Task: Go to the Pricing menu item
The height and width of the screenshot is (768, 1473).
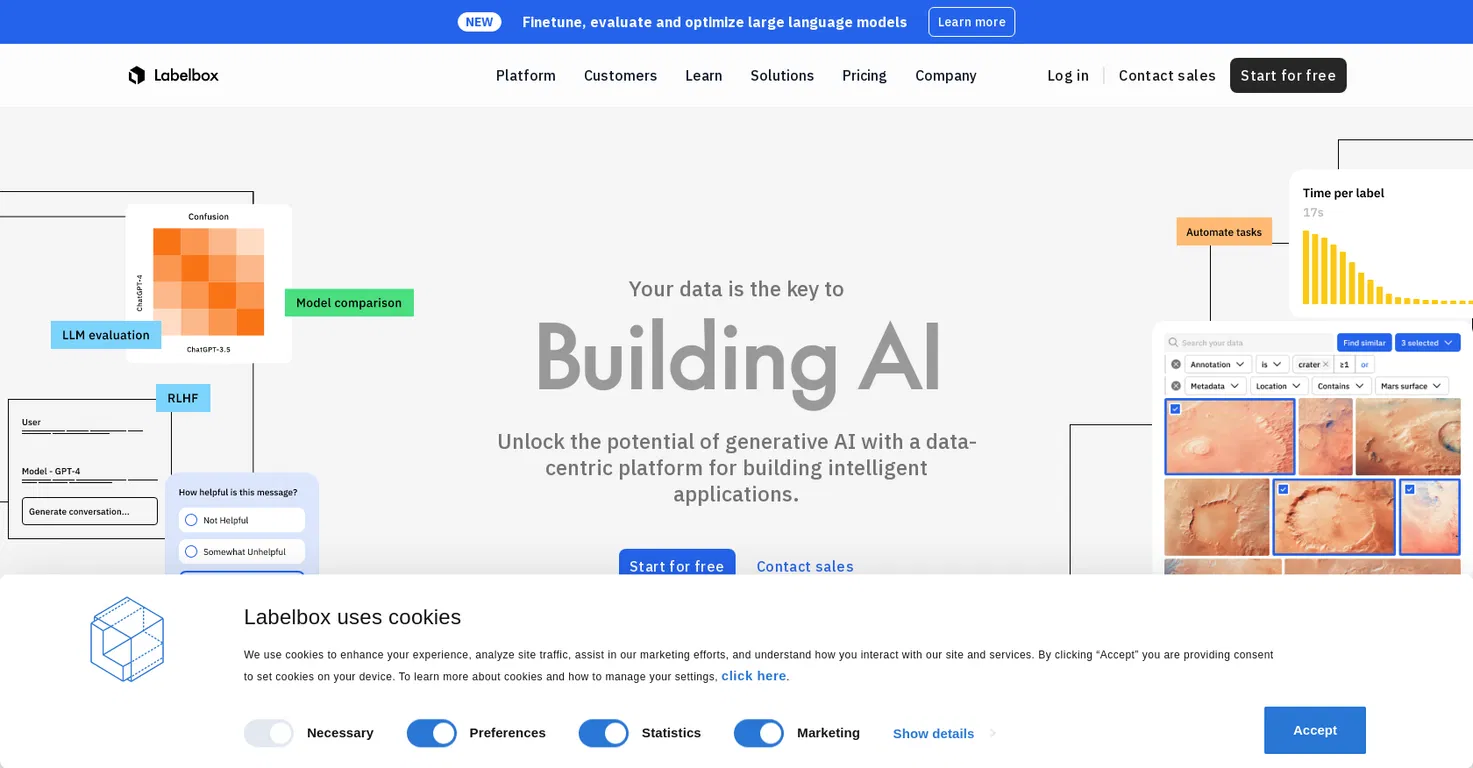Action: tap(864, 75)
